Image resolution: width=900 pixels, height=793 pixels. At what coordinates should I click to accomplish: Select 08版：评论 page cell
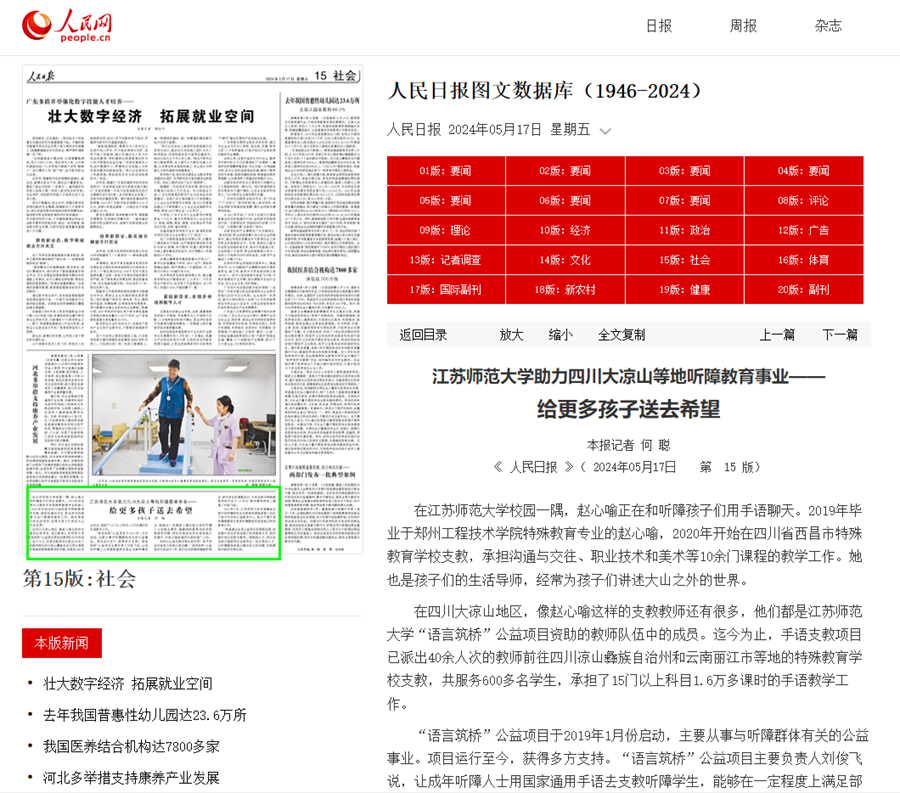803,201
